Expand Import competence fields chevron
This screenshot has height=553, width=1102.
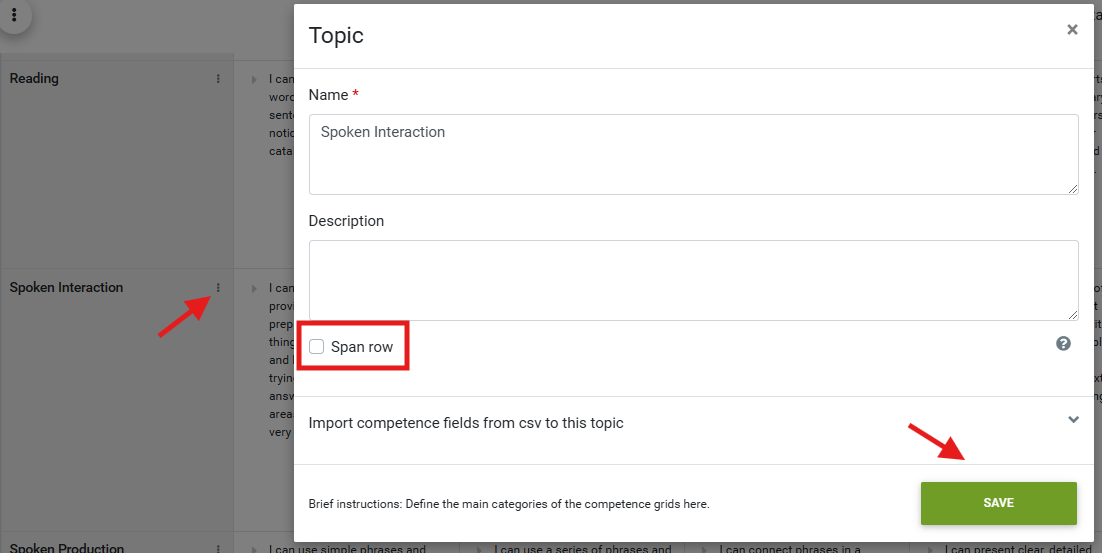tap(1073, 419)
